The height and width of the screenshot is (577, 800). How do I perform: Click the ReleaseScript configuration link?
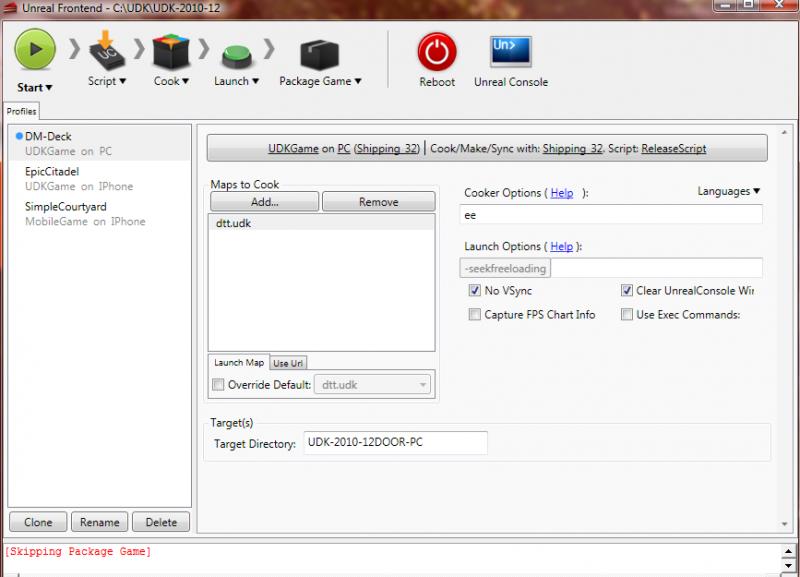tap(674, 148)
